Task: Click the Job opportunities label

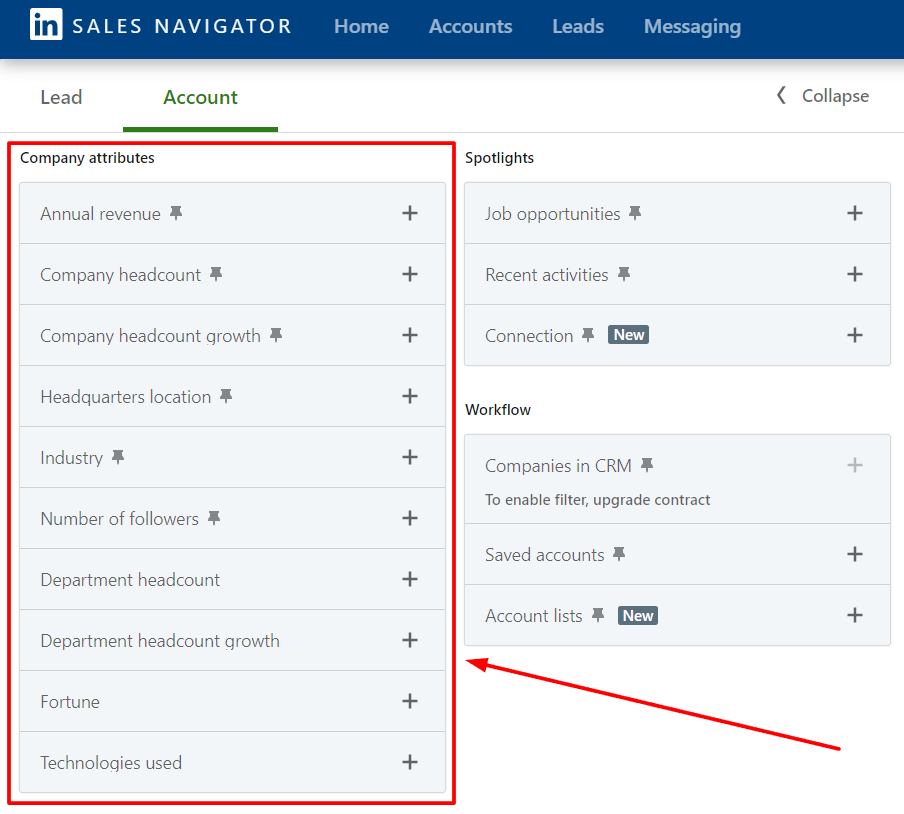Action: [552, 214]
